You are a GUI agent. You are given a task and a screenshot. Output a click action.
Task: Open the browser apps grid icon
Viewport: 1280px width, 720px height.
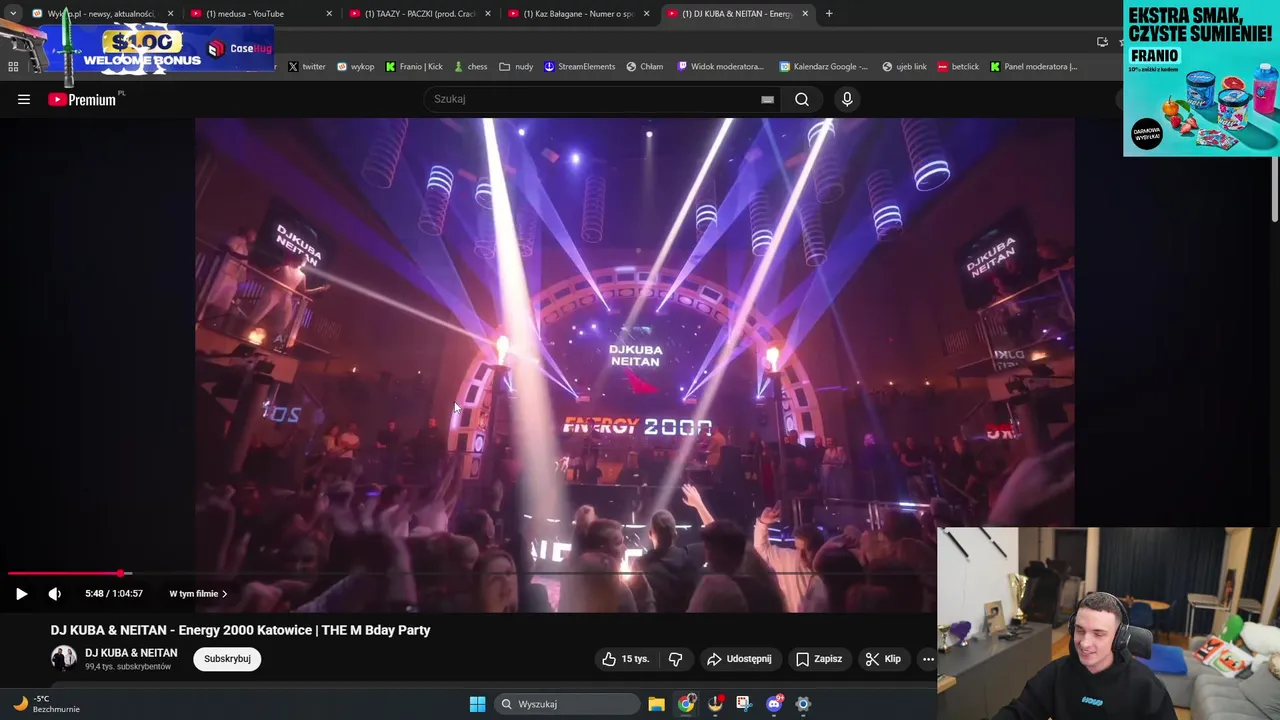tap(13, 67)
